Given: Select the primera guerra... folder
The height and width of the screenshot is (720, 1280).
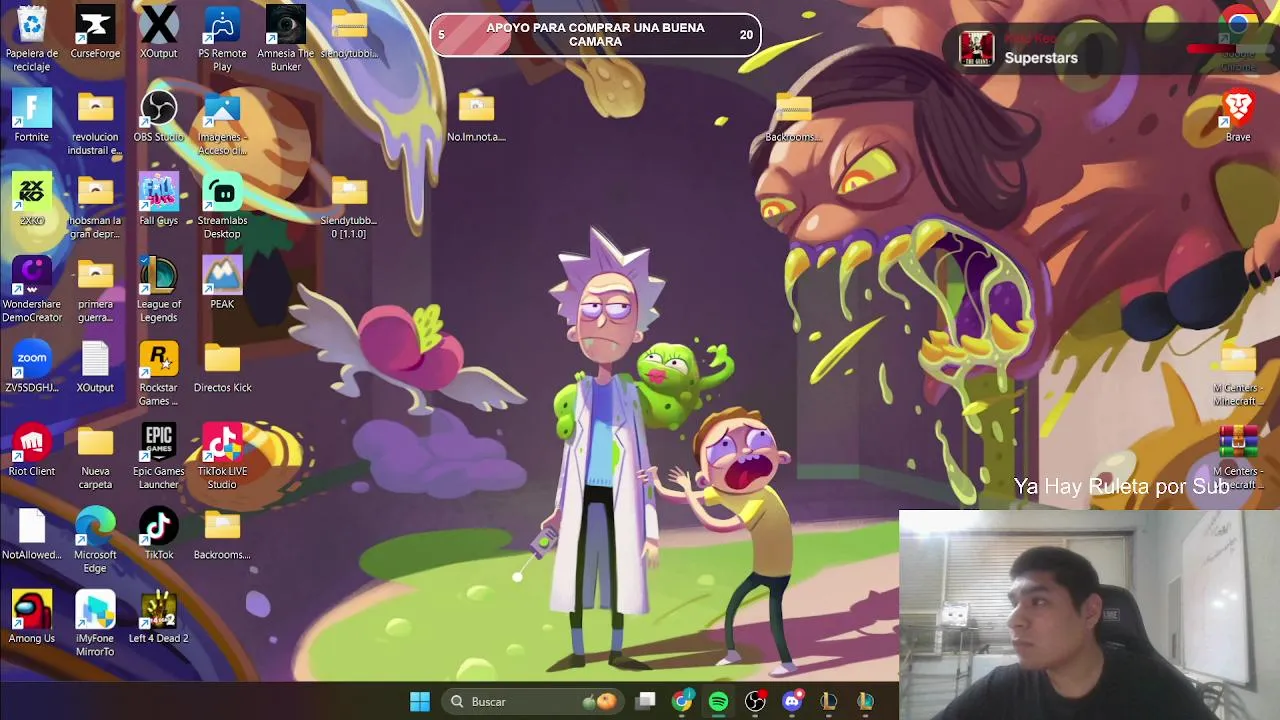Looking at the screenshot, I should click(95, 290).
